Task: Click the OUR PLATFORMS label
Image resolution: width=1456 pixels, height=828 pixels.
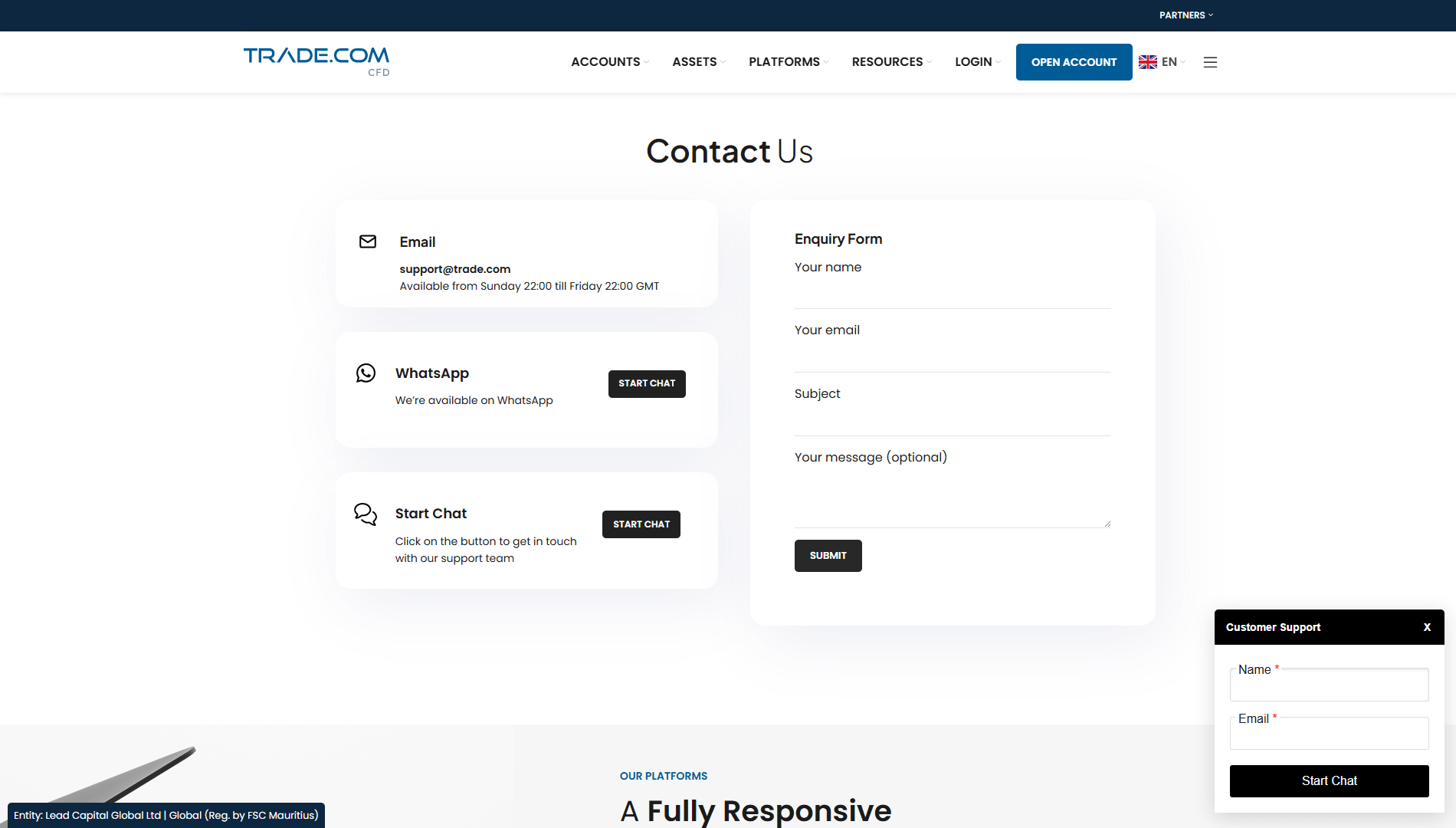Action: click(x=664, y=776)
